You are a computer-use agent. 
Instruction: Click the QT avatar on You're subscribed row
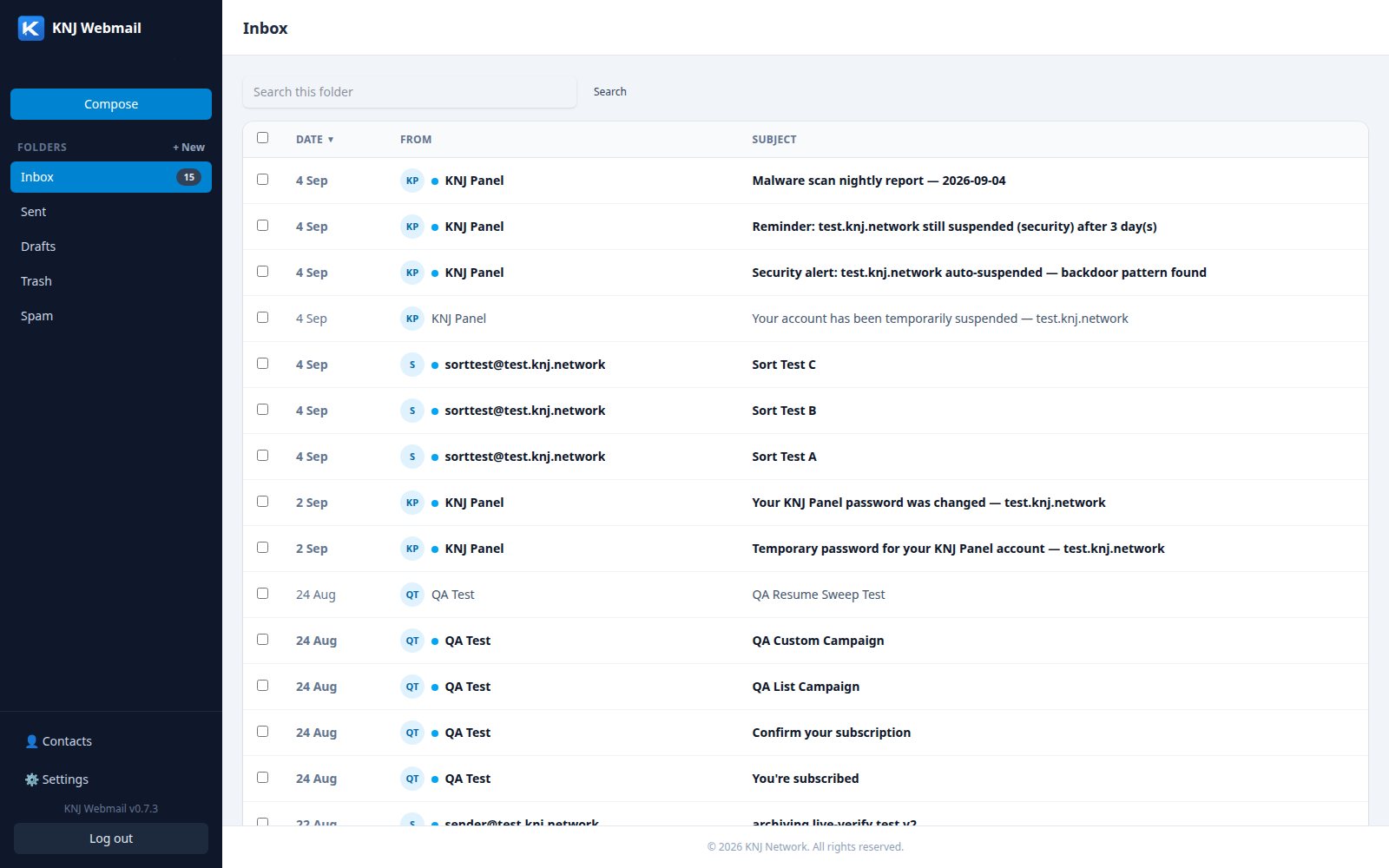pyautogui.click(x=412, y=779)
